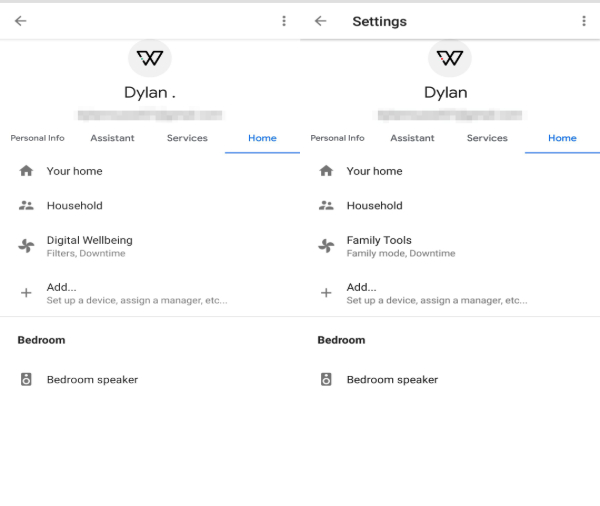Screen dimensions: 600x506
Task: Click the Household people icon on right screen
Action: click(326, 206)
